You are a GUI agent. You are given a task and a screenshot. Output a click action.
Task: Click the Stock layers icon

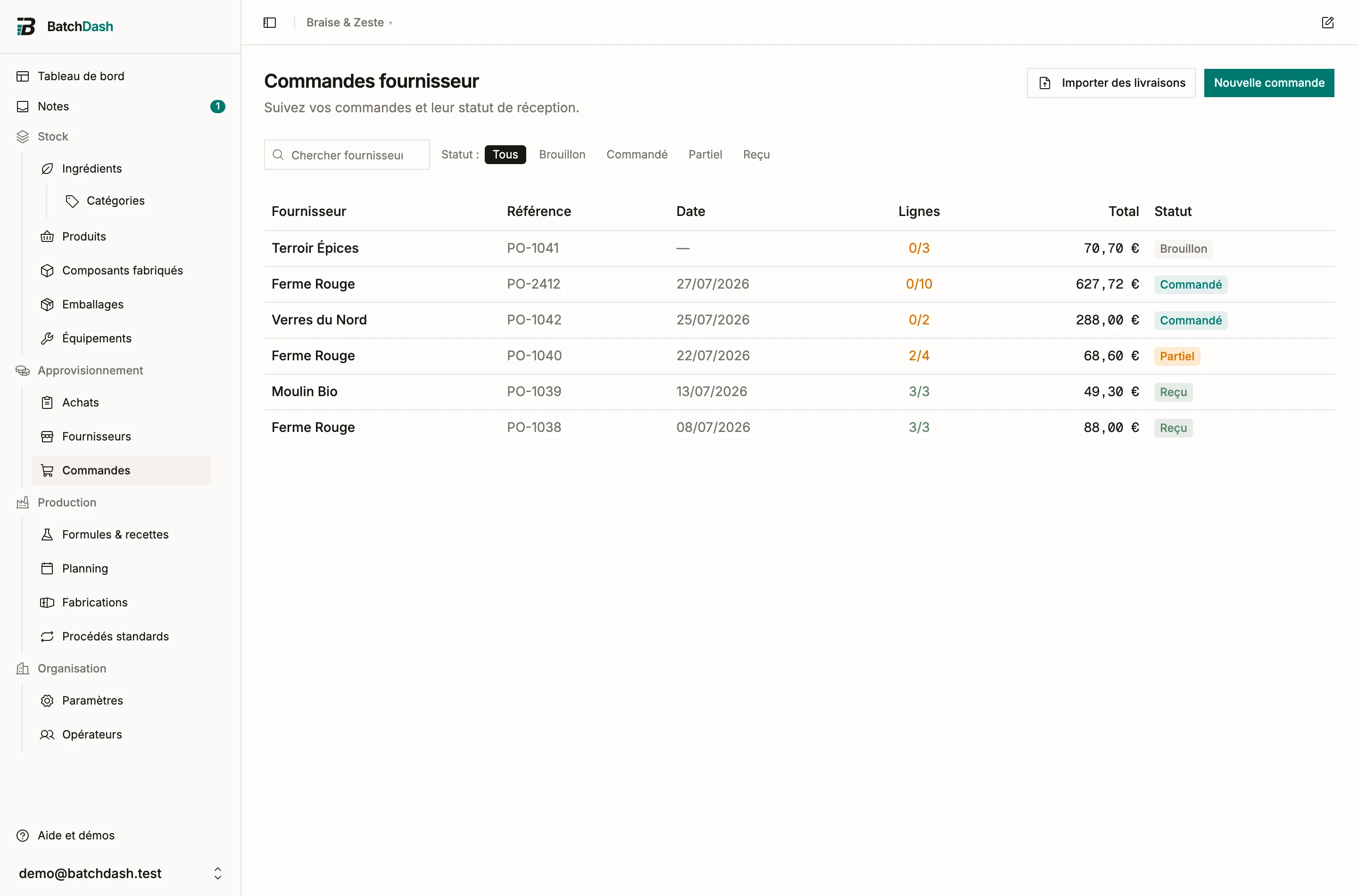23,137
